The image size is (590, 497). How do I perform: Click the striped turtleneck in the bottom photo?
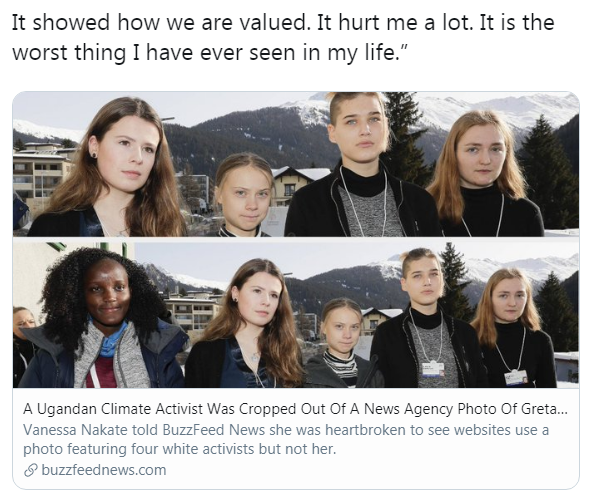[x=341, y=365]
